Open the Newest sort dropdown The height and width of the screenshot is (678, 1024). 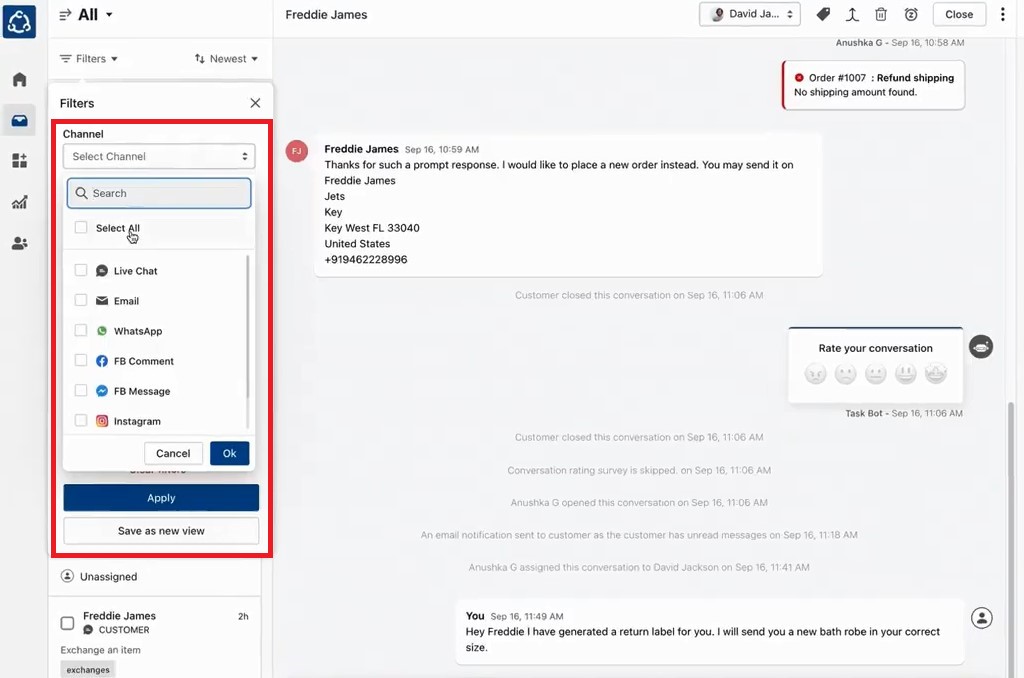click(226, 59)
